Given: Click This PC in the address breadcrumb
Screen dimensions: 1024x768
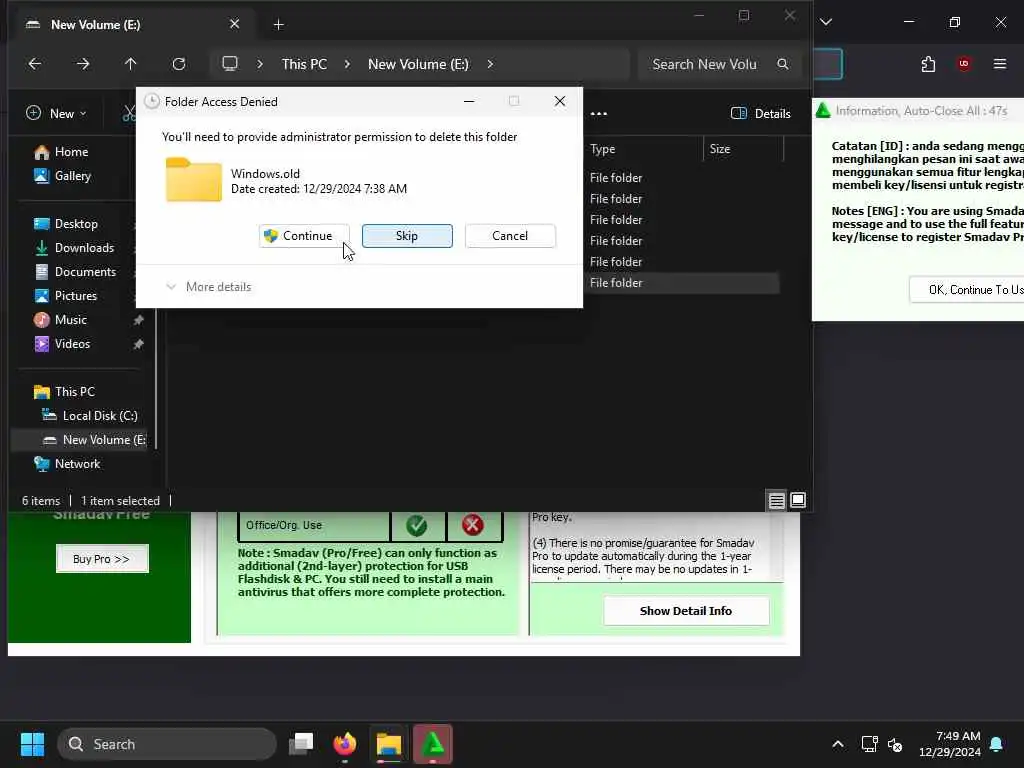Looking at the screenshot, I should [304, 64].
